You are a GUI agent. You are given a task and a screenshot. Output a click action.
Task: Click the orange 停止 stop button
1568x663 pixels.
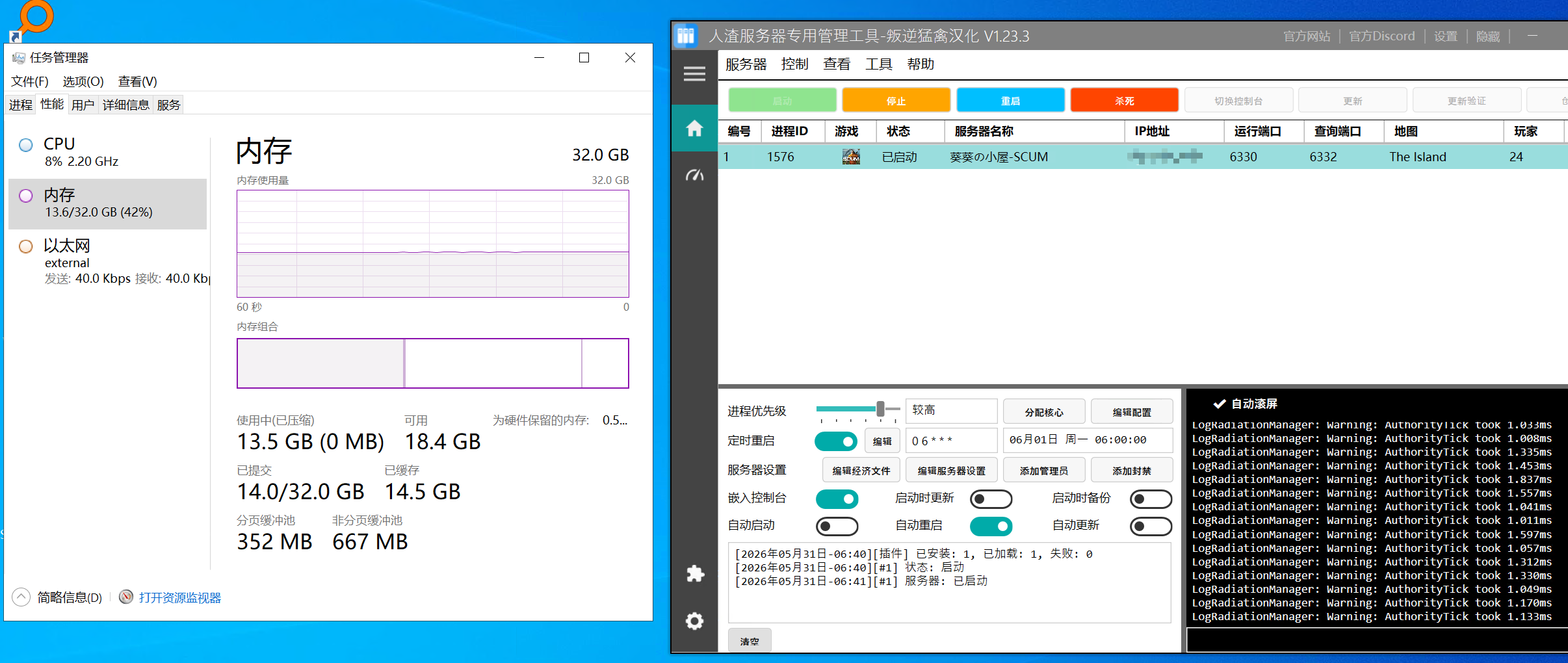click(896, 100)
